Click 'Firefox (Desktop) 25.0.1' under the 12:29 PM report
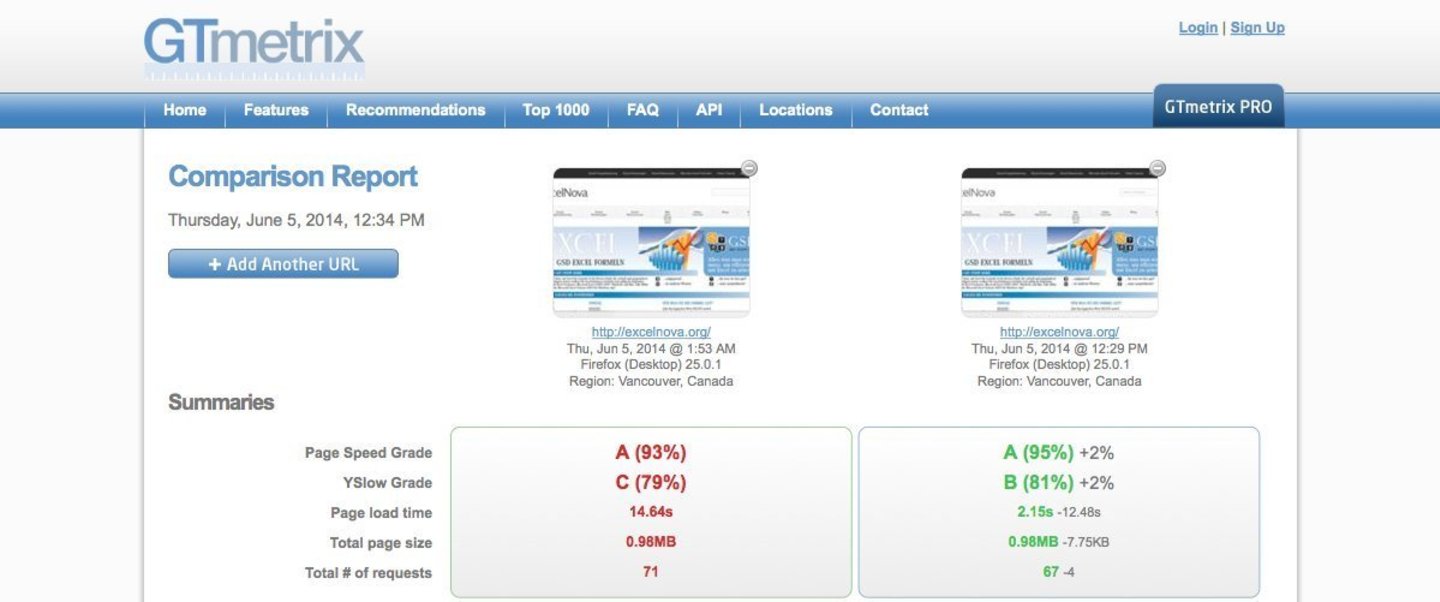Viewport: 1440px width, 602px height. [x=1059, y=365]
